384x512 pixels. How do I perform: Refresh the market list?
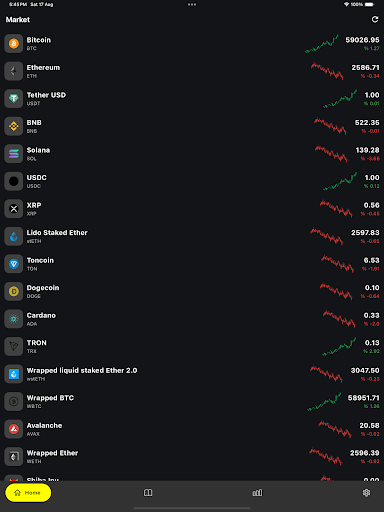375,20
